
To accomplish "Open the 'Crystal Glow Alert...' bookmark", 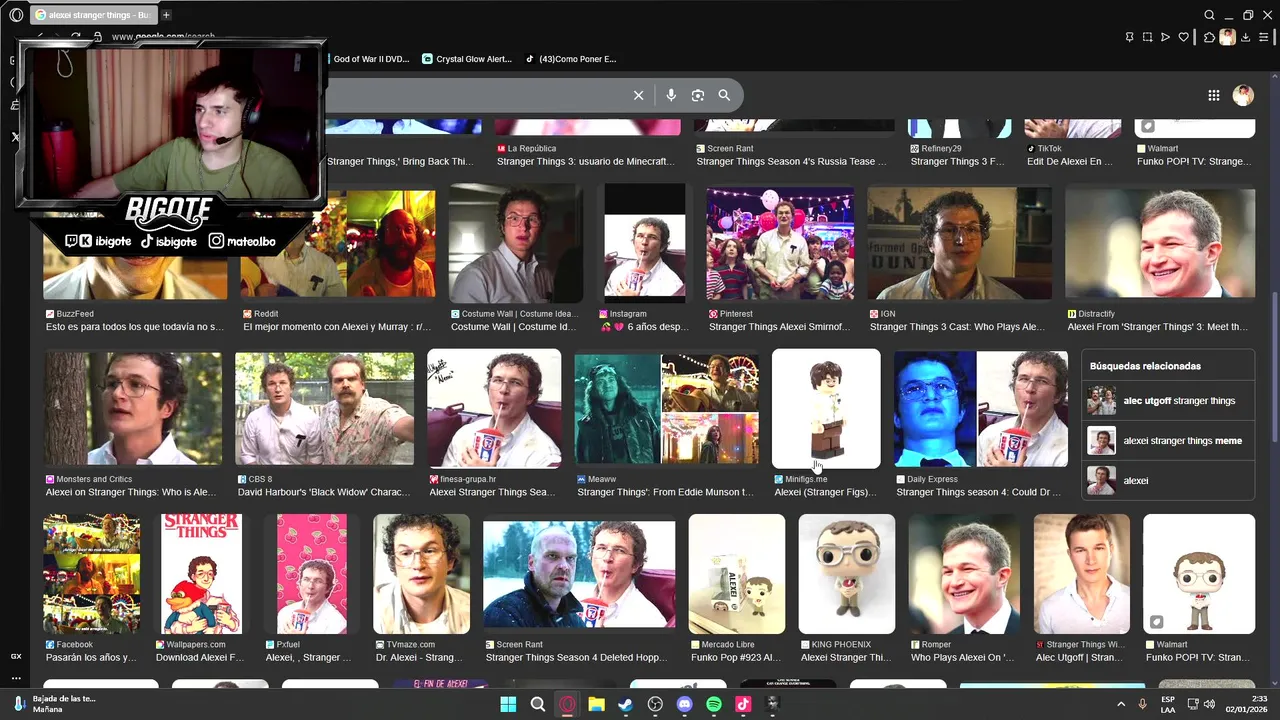I will pos(467,59).
